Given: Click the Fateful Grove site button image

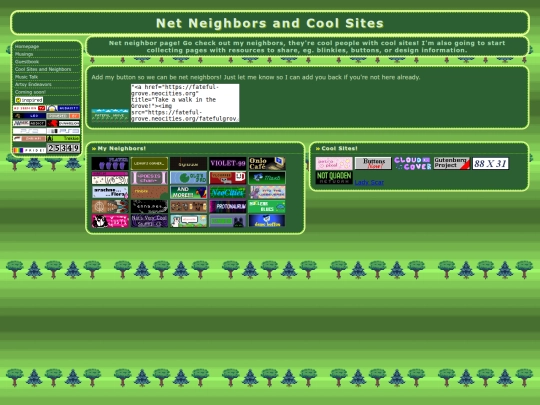Looking at the screenshot, I should coord(110,115).
